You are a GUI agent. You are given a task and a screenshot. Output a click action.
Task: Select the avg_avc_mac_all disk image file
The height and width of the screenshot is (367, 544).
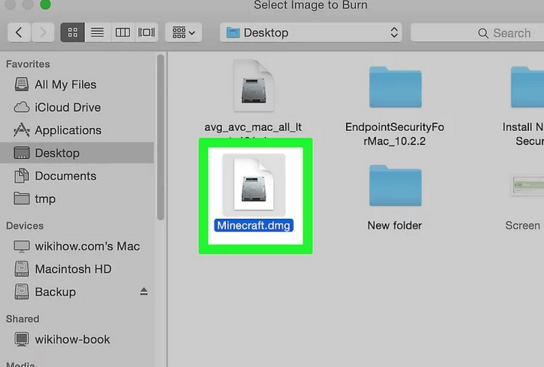click(x=254, y=86)
